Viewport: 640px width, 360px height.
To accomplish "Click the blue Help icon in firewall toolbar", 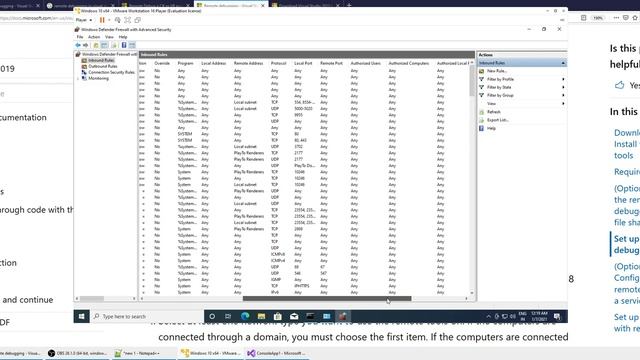I will coord(124,45).
